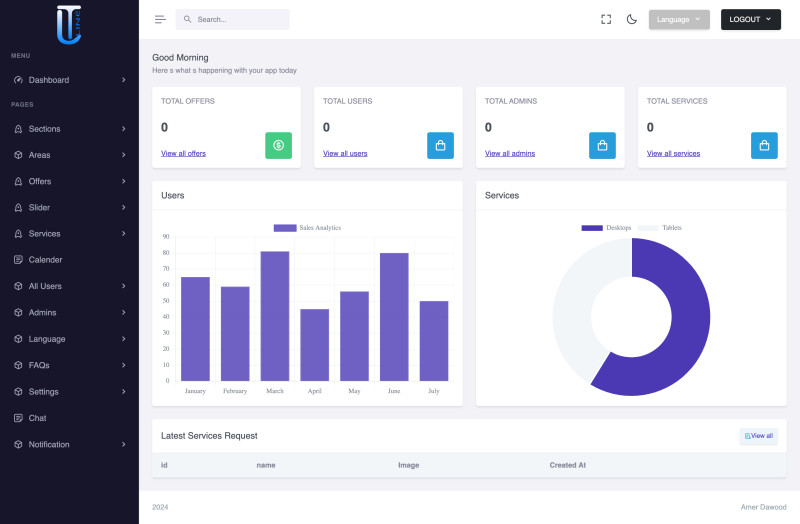Screen dimensions: 800x524
Task: Expand the Sections sidebar submenu chevron
Action: (124, 129)
